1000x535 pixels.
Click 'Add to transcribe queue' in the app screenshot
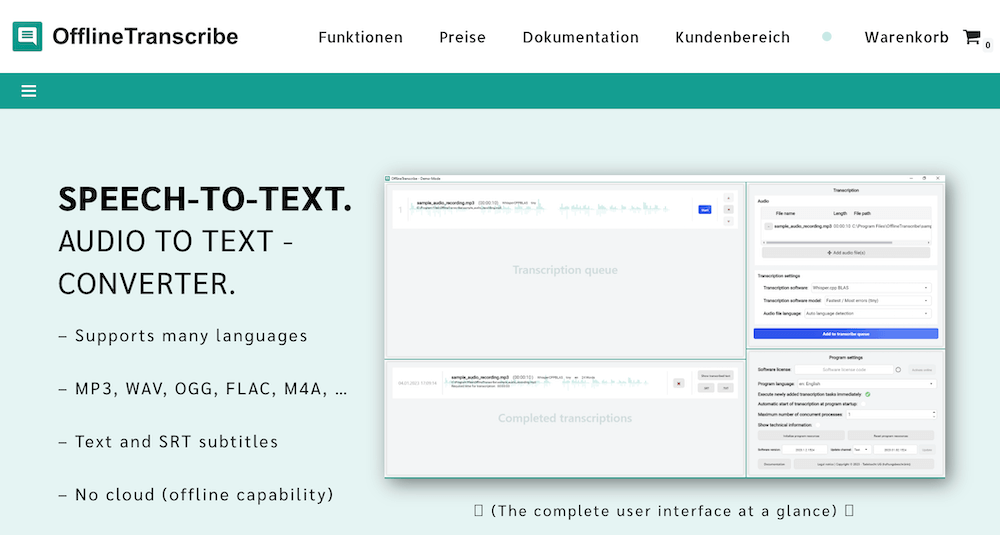click(x=846, y=333)
